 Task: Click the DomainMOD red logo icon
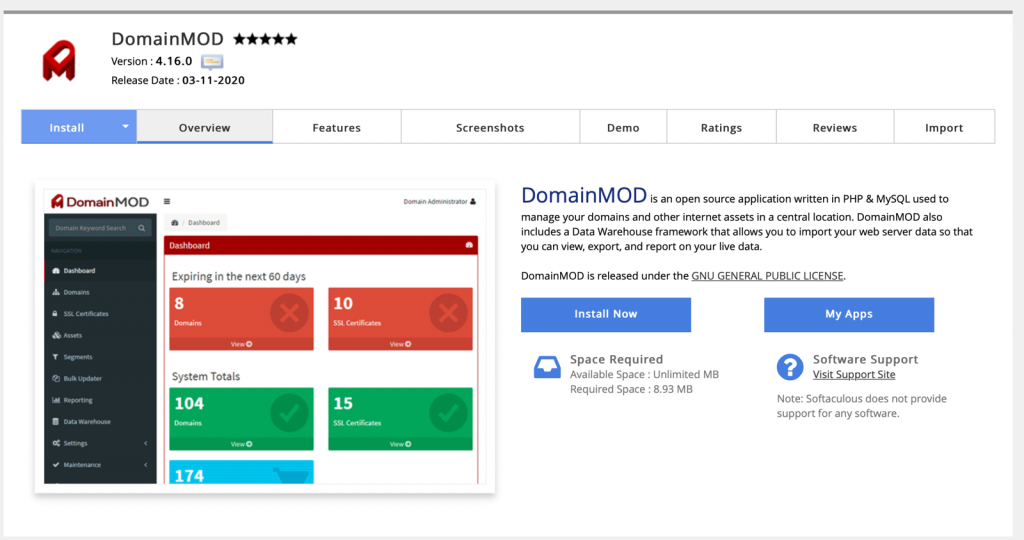click(x=59, y=60)
